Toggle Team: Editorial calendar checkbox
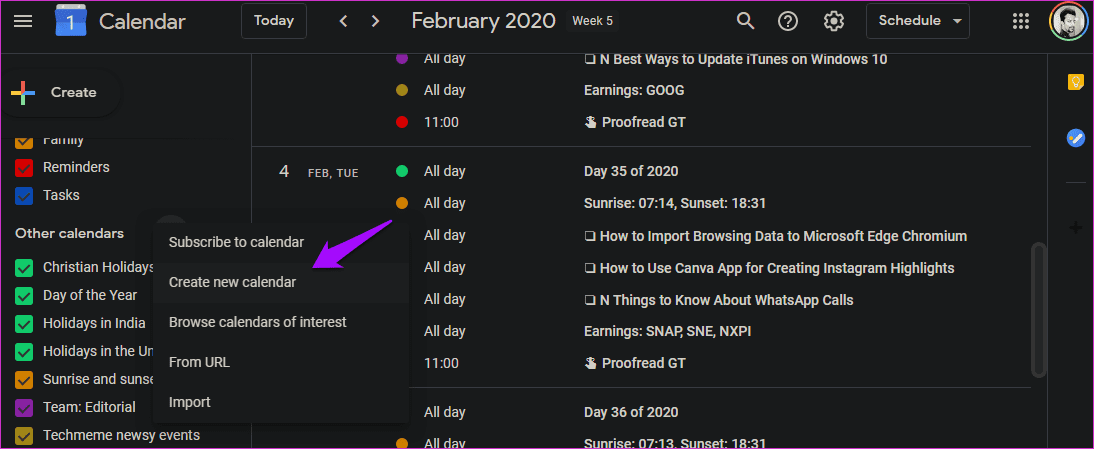1094x449 pixels. pos(24,407)
